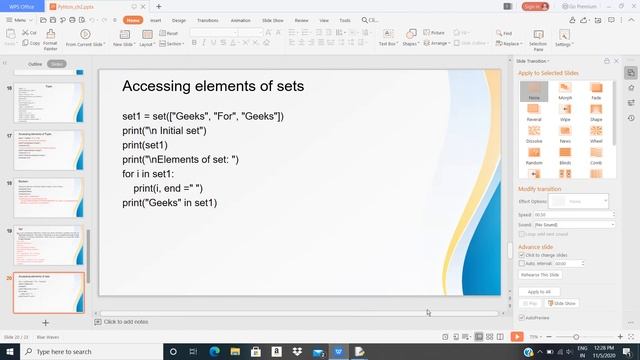The height and width of the screenshot is (360, 640).
Task: Open Arrange dropdown
Action: pyautogui.click(x=437, y=43)
